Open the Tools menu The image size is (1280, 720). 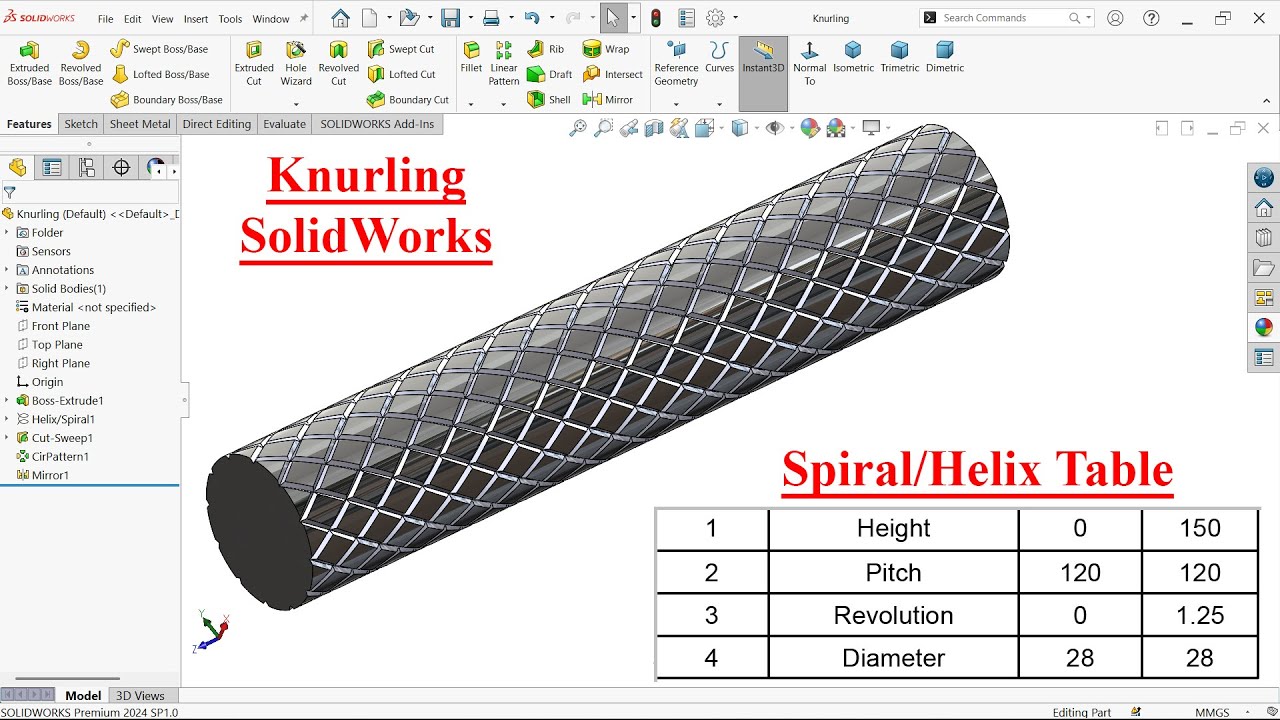pos(230,19)
